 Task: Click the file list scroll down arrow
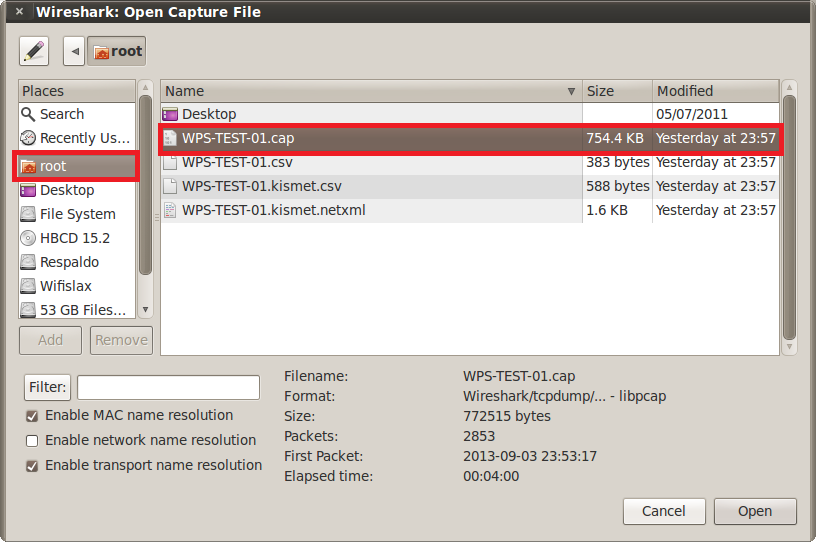tap(789, 347)
